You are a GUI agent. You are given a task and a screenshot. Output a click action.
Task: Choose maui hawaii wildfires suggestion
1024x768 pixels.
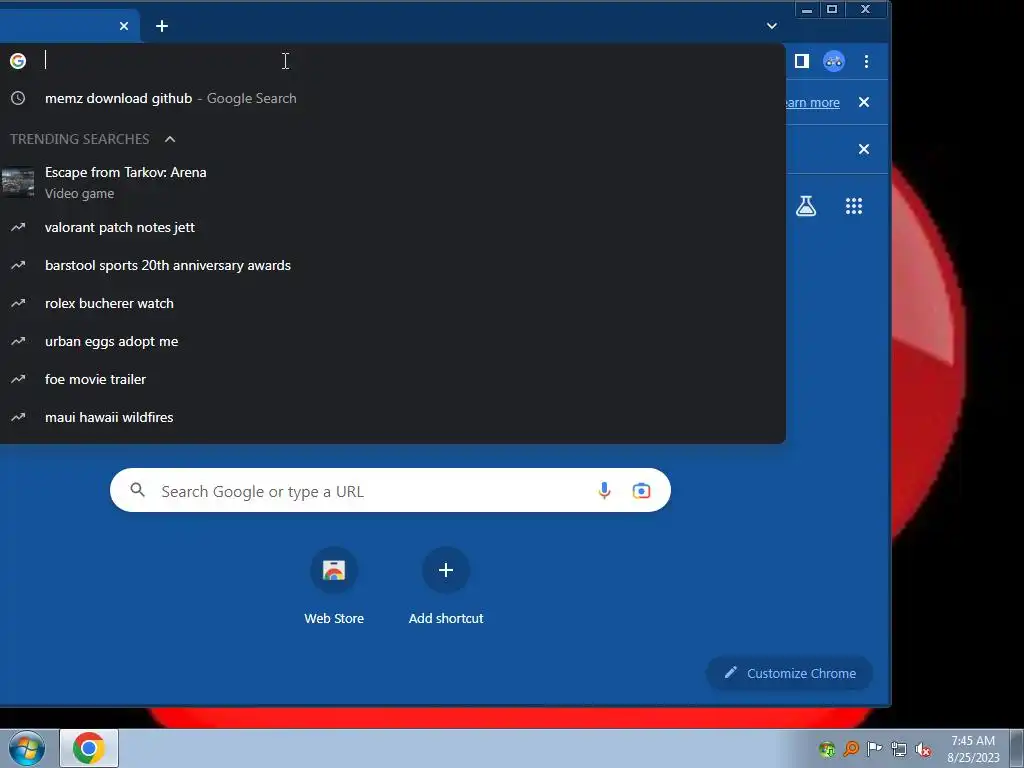pyautogui.click(x=392, y=417)
